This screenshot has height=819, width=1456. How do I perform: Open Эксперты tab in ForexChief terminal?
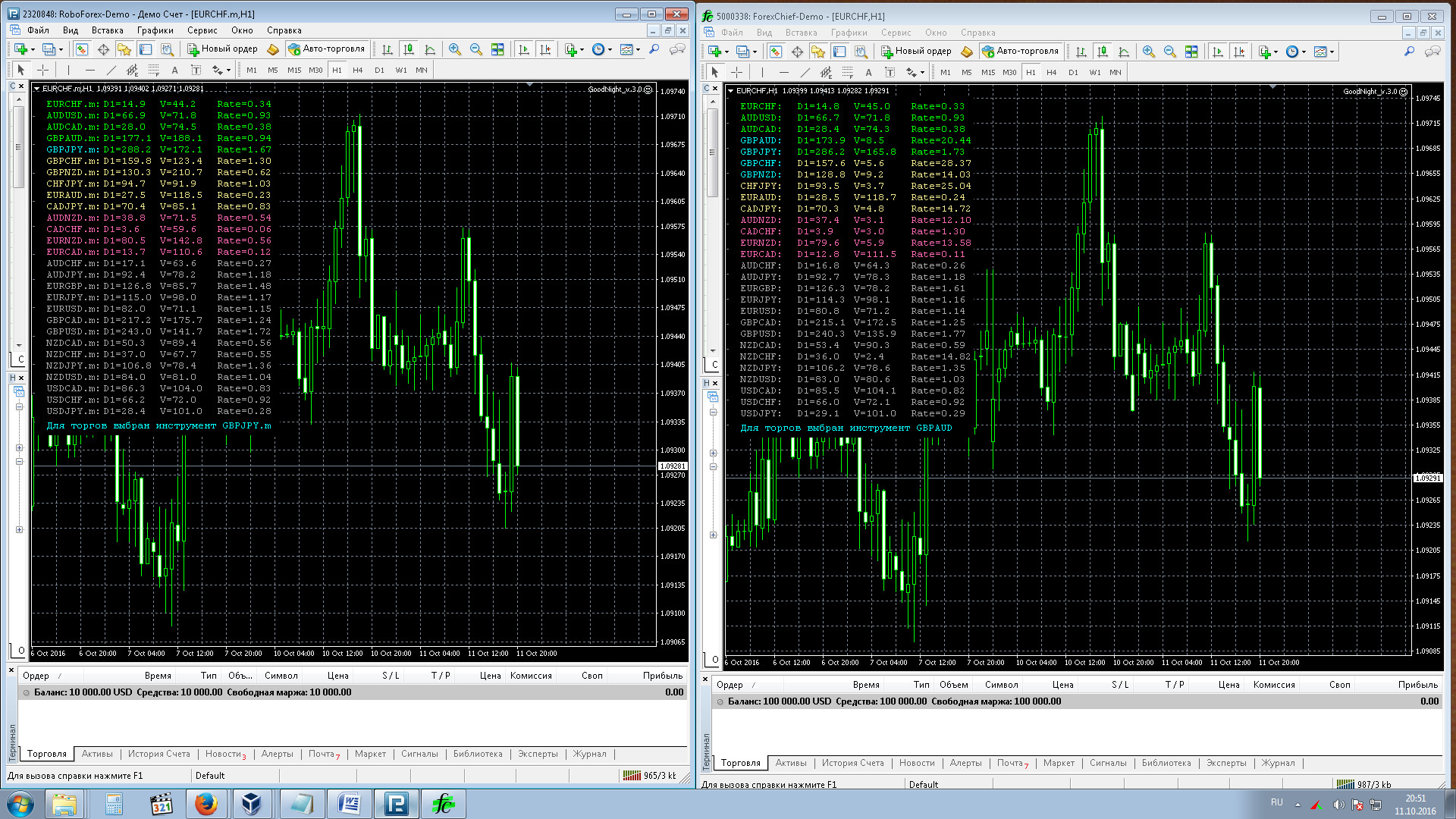coord(1226,763)
